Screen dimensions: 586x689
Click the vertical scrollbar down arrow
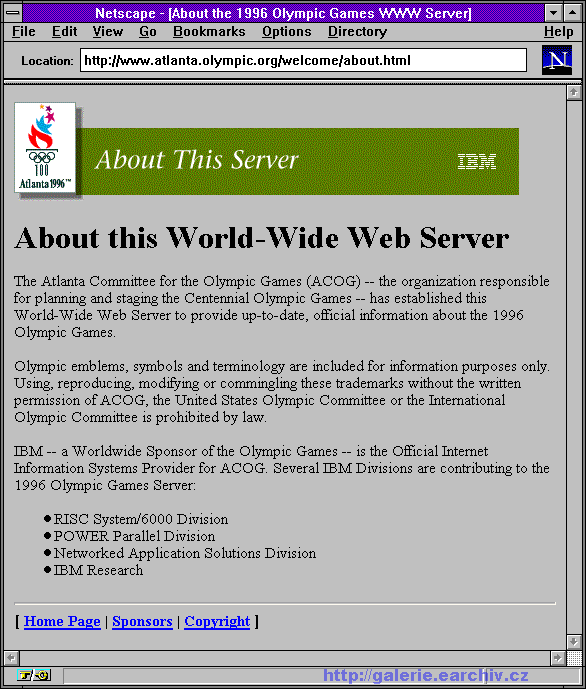(x=574, y=642)
